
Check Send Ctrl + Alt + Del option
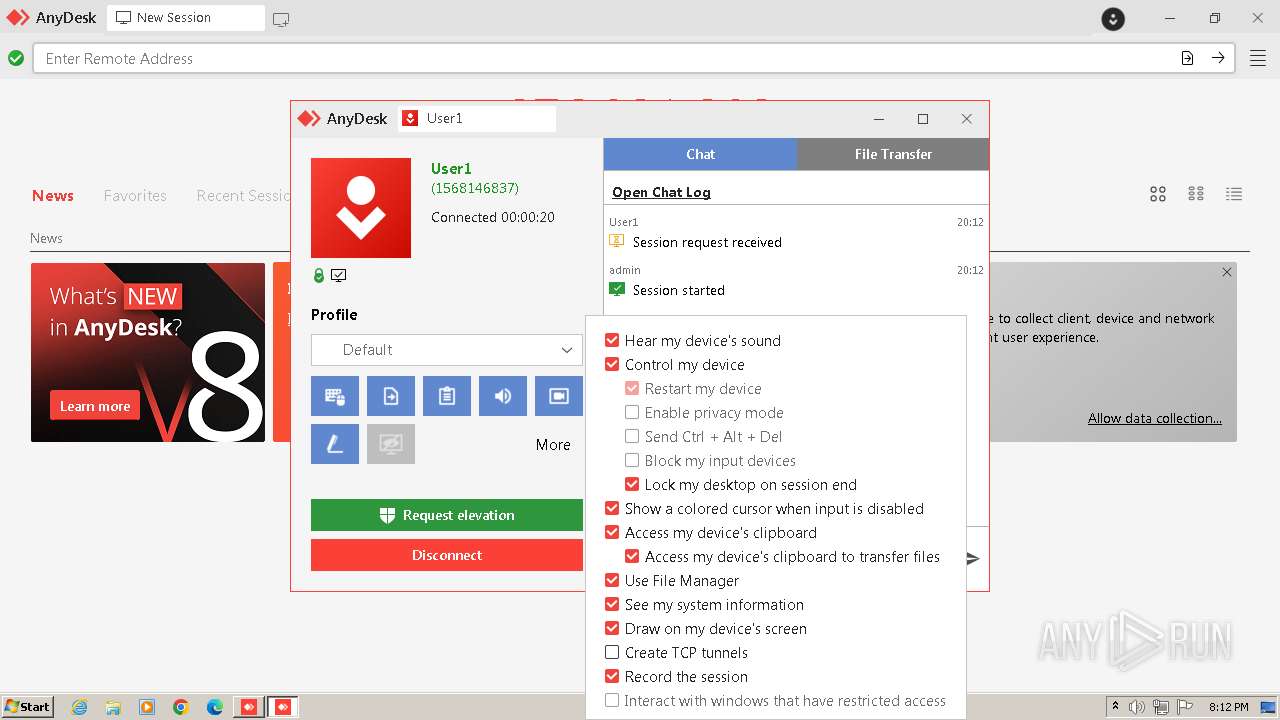point(632,436)
